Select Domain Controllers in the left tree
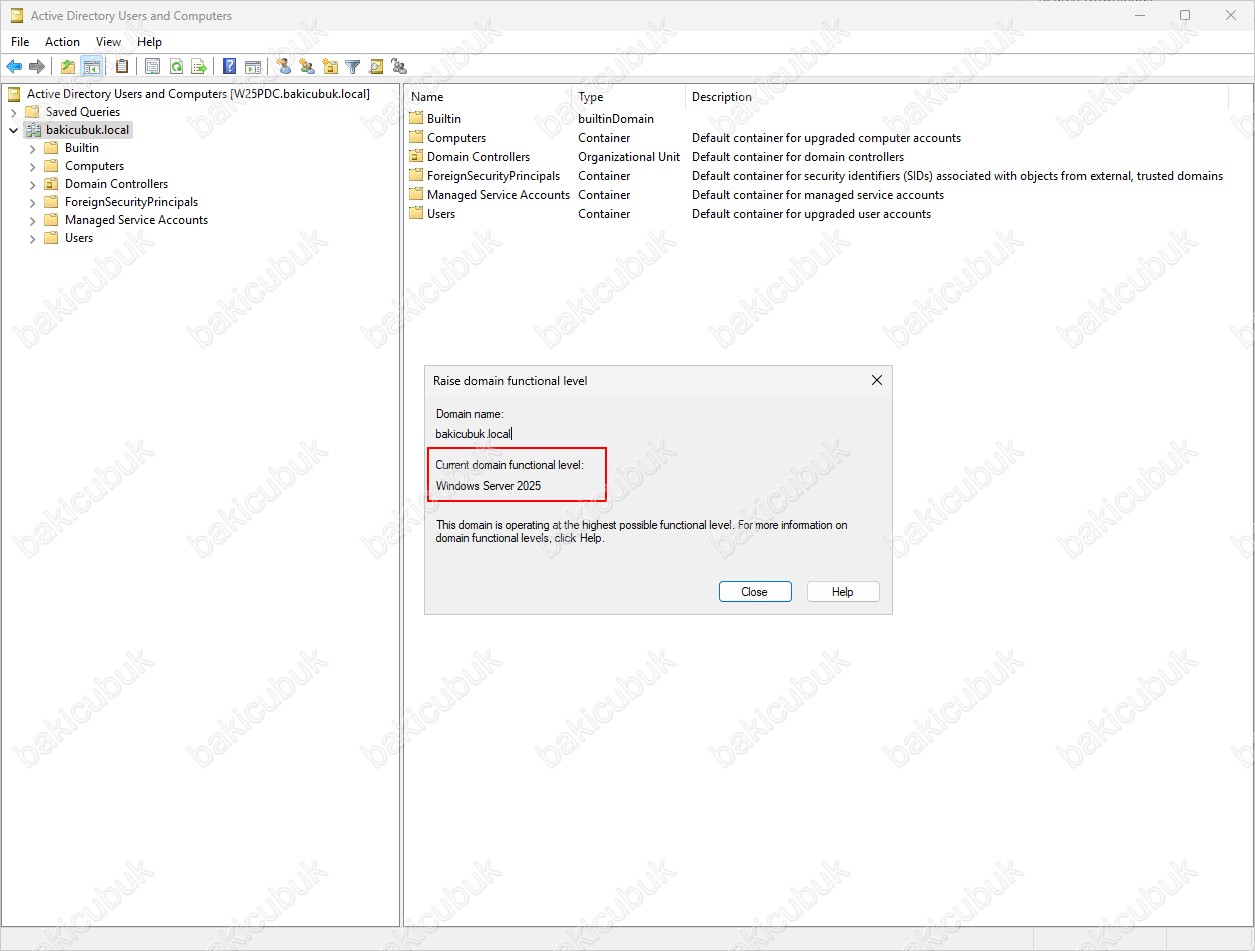Viewport: 1255px width, 951px height. [116, 184]
